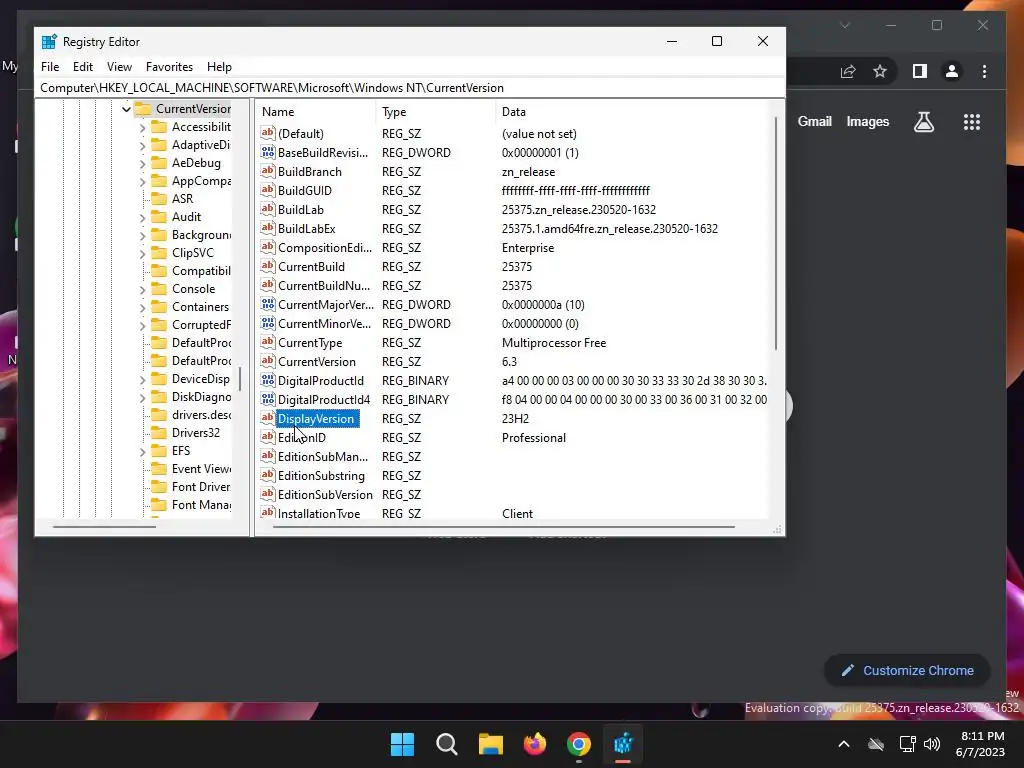Click the registry path address bar

point(409,88)
